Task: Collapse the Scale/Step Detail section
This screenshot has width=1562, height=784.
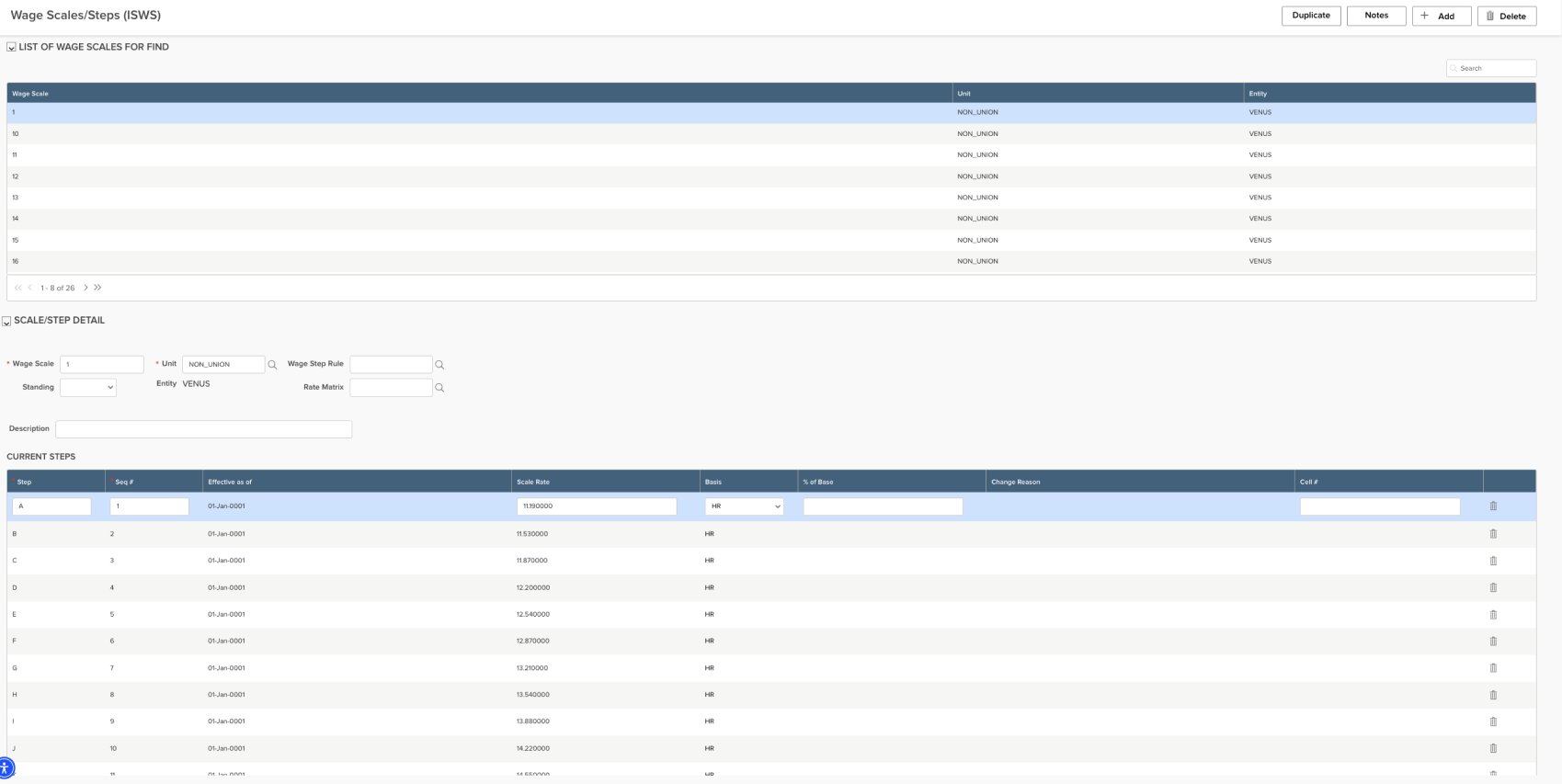Action: pyautogui.click(x=7, y=322)
